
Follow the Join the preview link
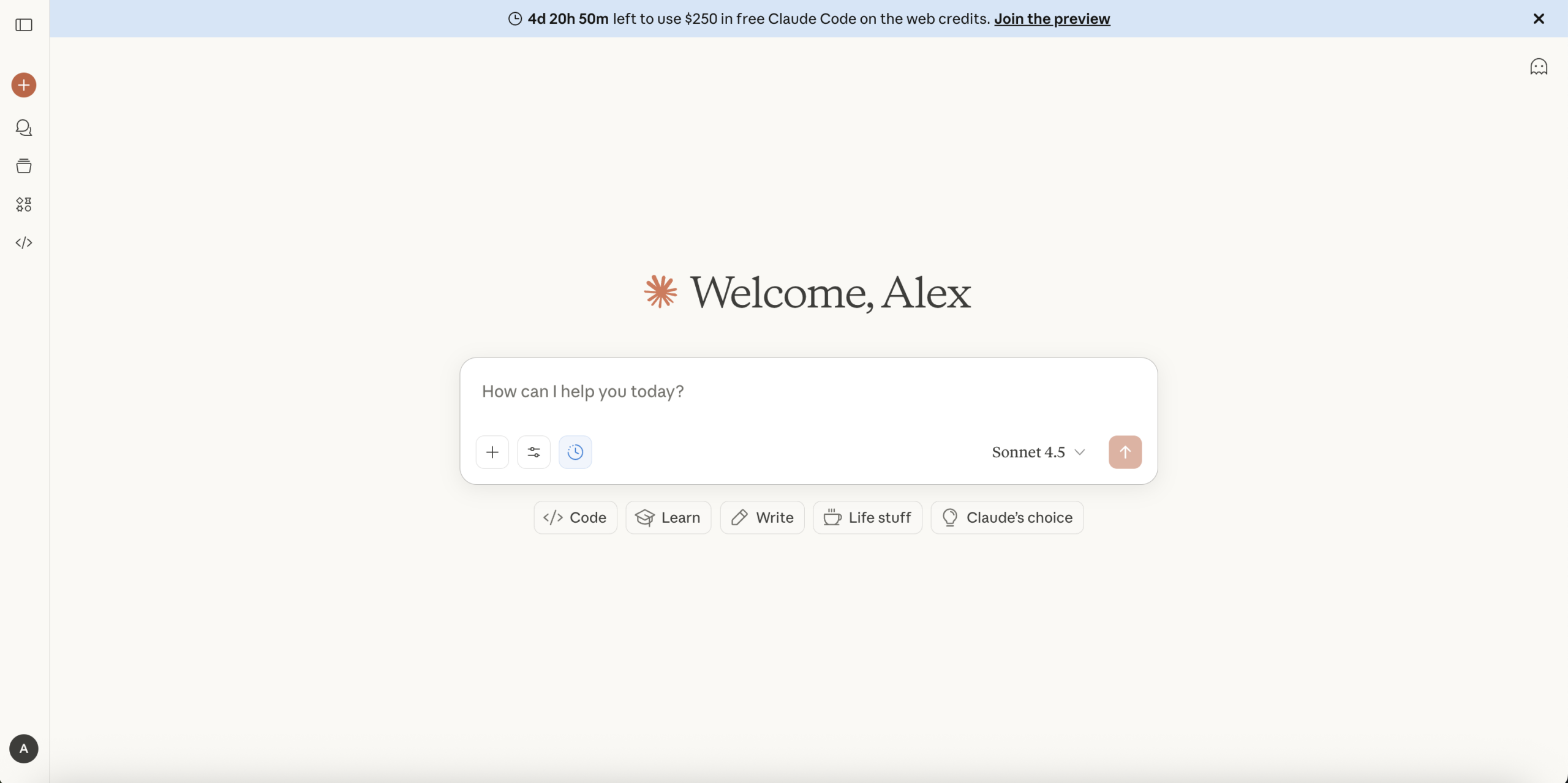pos(1052,19)
